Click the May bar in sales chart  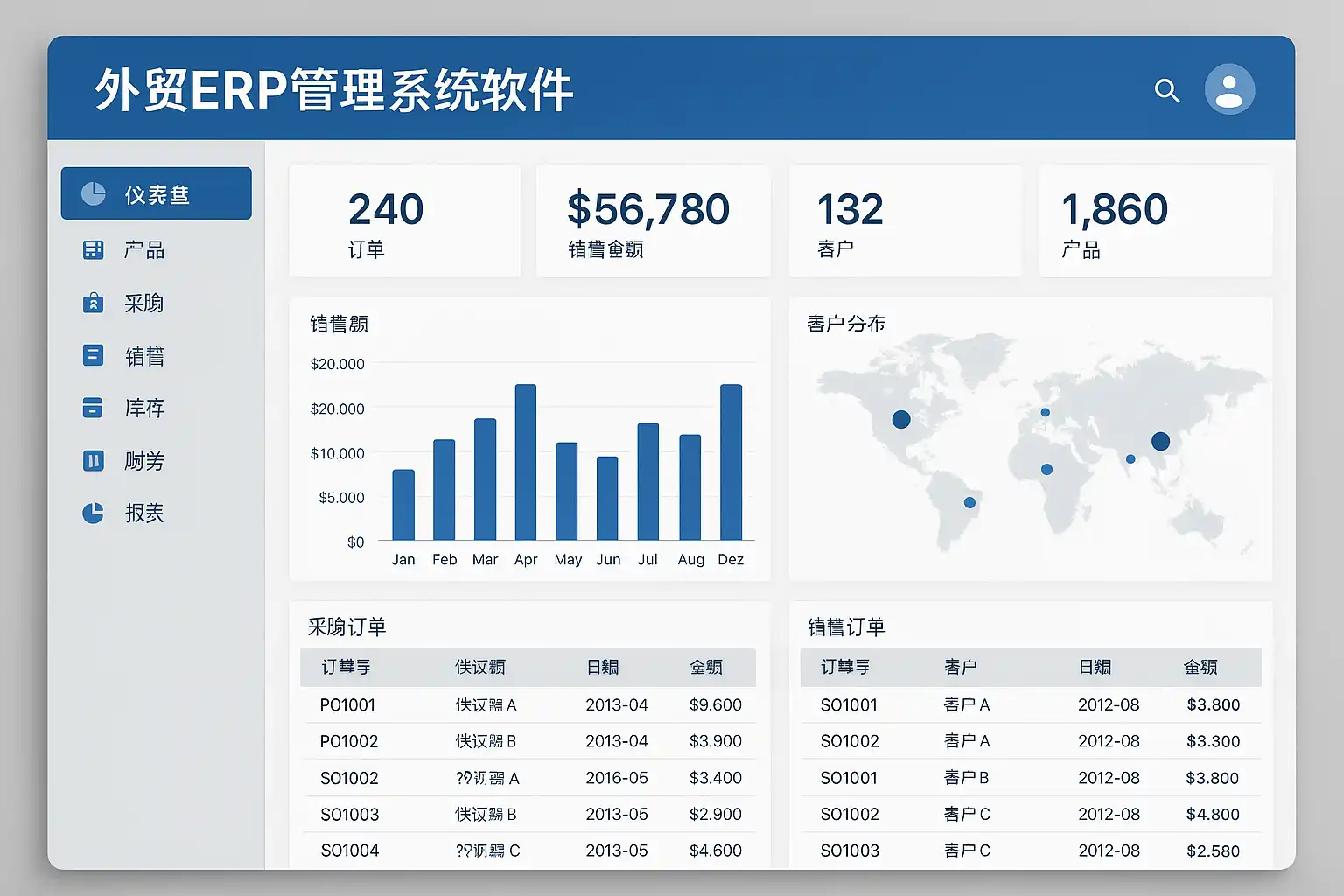567,492
